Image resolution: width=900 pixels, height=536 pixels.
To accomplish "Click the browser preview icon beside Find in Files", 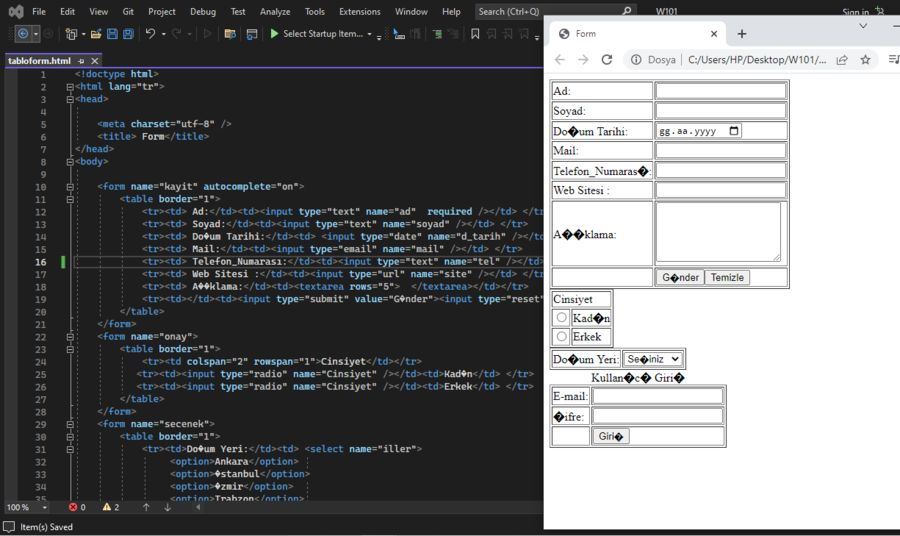I will [251, 34].
